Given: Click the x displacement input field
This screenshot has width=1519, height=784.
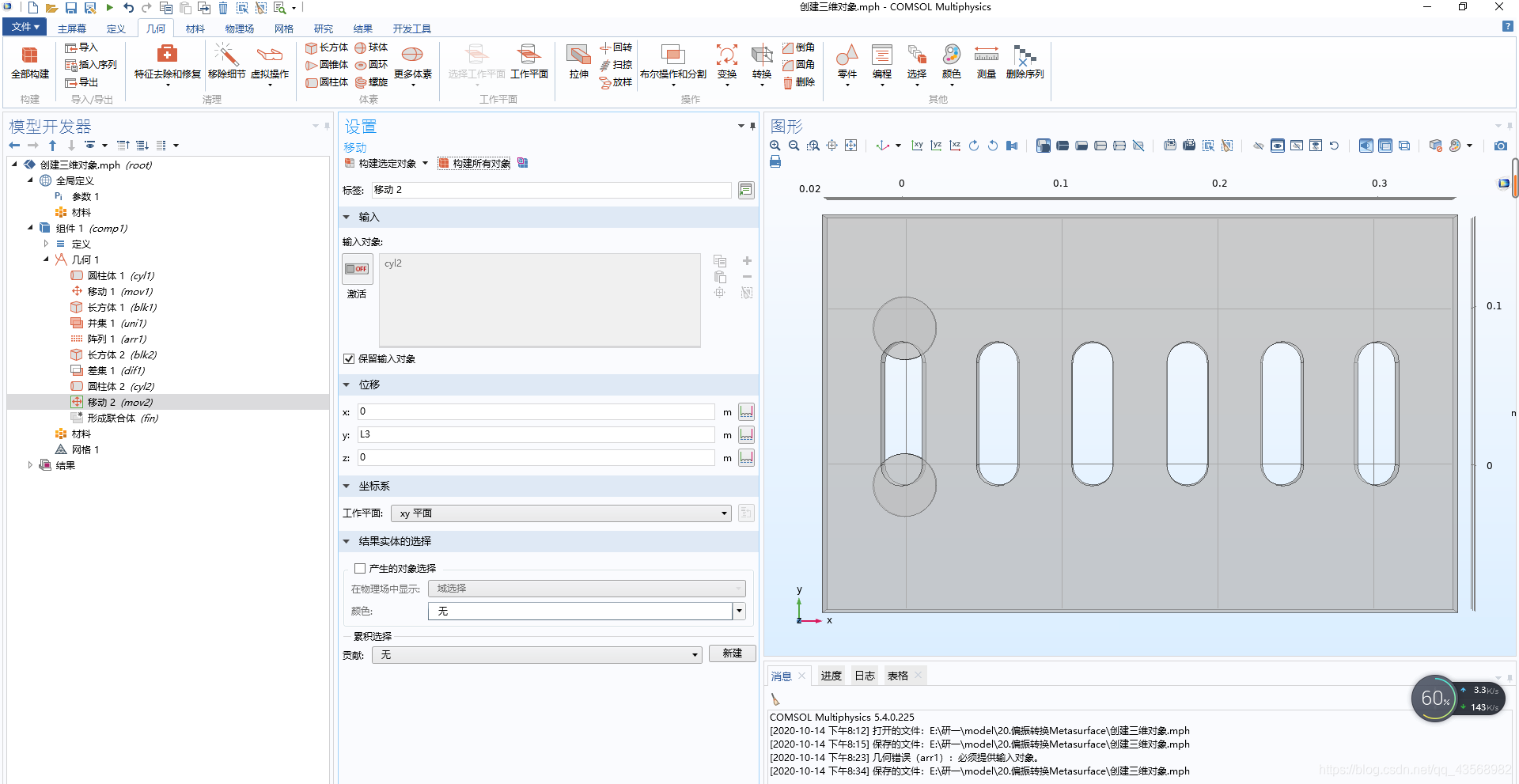Looking at the screenshot, I should (x=536, y=411).
